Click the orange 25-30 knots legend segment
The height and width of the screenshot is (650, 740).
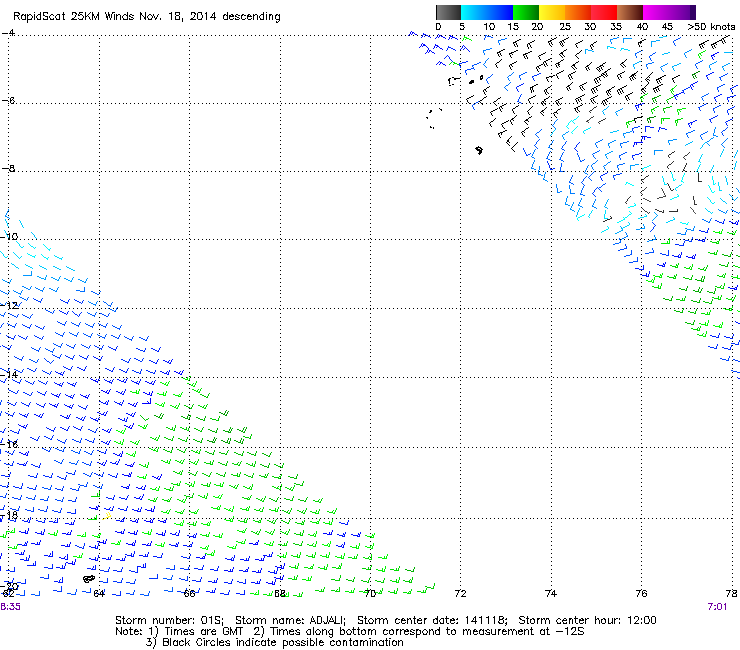point(578,12)
